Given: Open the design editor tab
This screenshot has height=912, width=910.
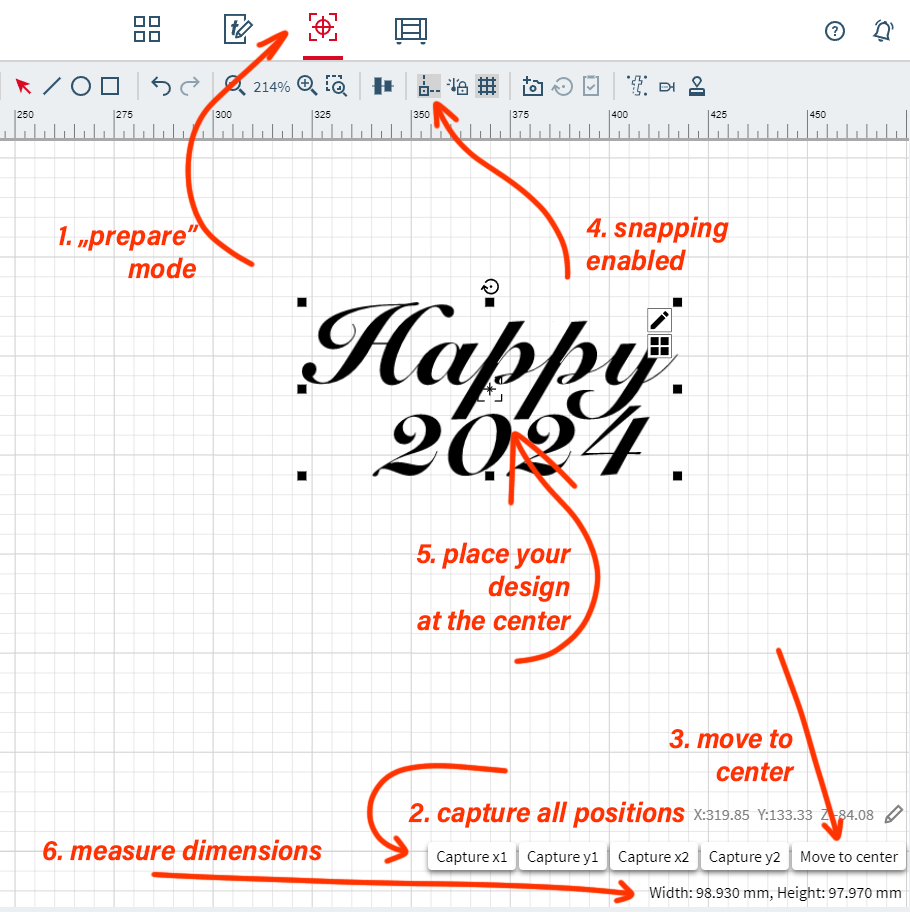Looking at the screenshot, I should pos(238,29).
